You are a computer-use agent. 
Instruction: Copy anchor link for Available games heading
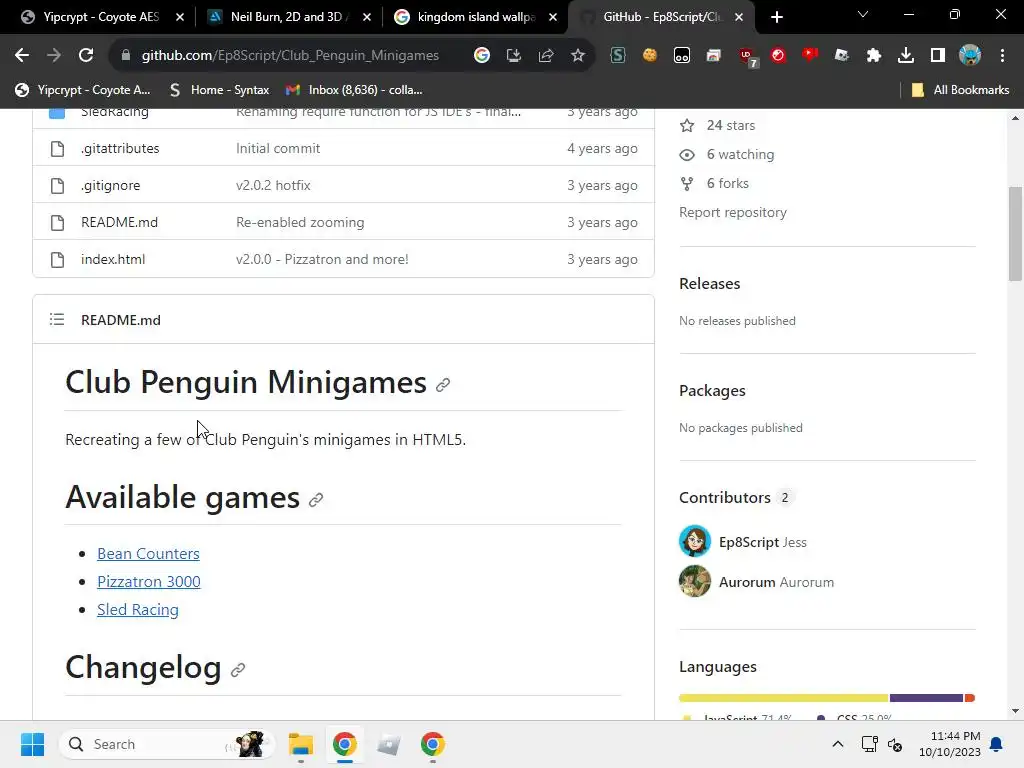pyautogui.click(x=316, y=500)
